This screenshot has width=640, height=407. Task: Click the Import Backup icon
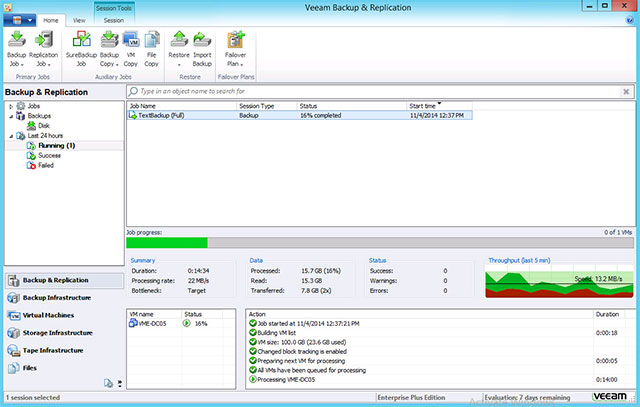(201, 42)
